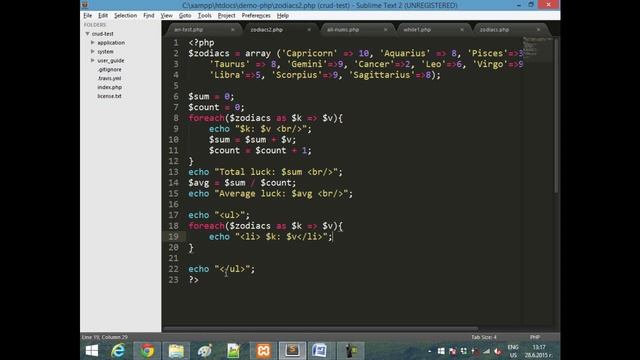The width and height of the screenshot is (640, 360).
Task: Open the Goto menu
Action: (x=185, y=16)
